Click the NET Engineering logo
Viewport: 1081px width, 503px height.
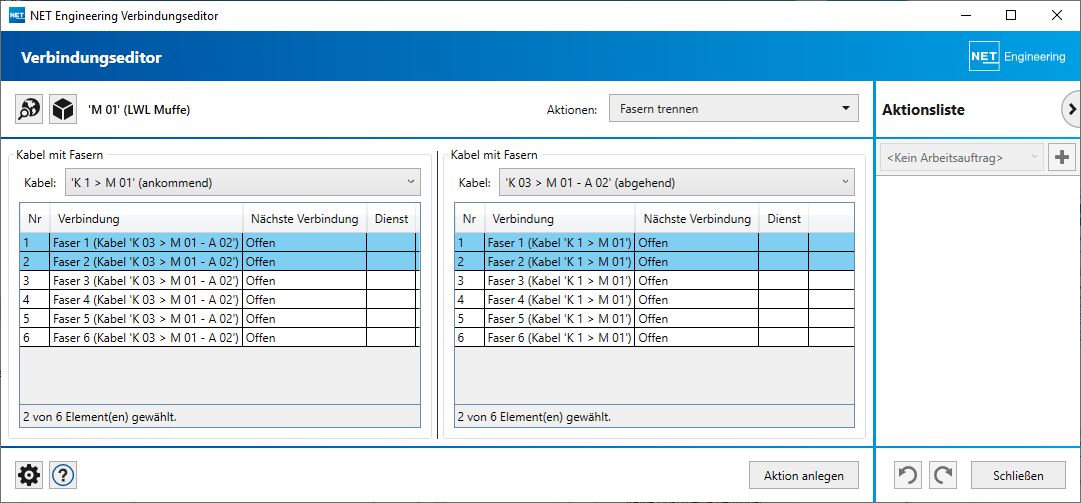[x=1018, y=57]
